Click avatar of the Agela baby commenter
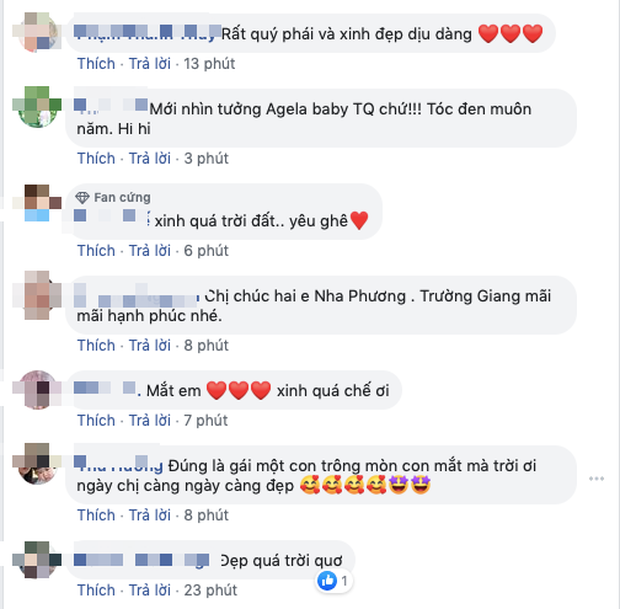The height and width of the screenshot is (609, 620). 38,108
